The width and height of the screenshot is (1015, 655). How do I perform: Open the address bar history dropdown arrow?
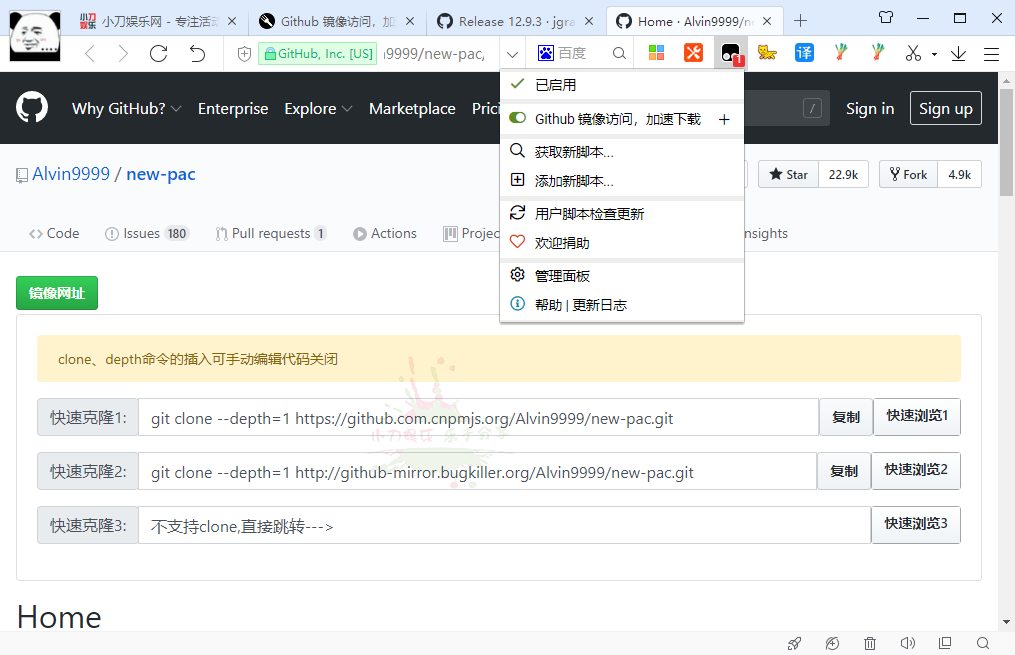pos(512,54)
